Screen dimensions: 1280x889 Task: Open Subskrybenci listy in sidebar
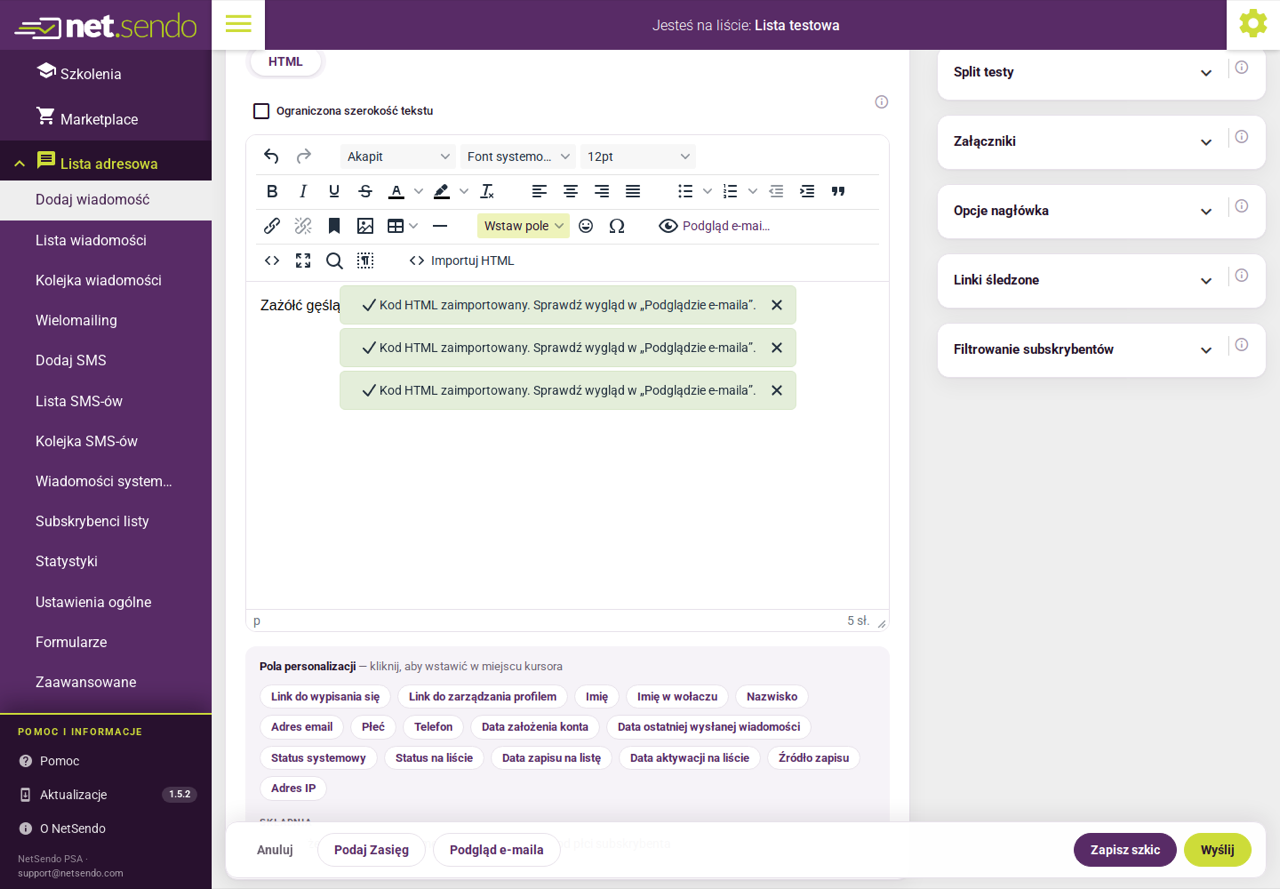click(x=92, y=521)
